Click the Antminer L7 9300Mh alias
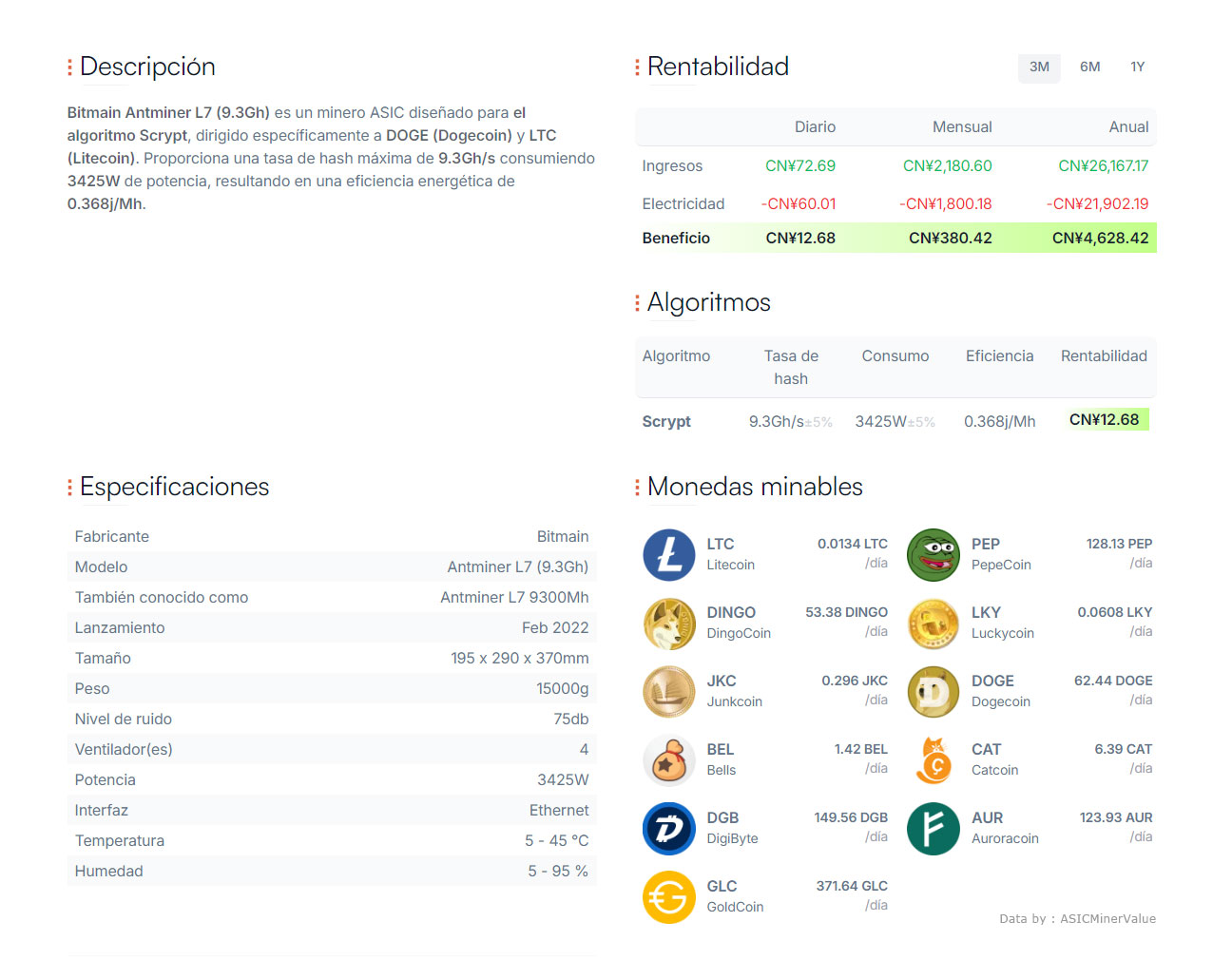This screenshot has width=1232, height=979. click(x=514, y=598)
